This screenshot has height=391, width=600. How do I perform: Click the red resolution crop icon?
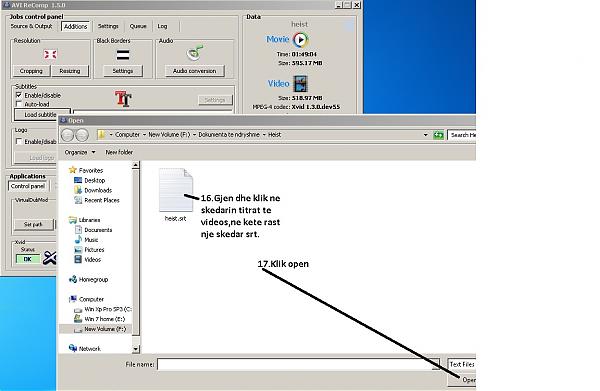pos(50,54)
